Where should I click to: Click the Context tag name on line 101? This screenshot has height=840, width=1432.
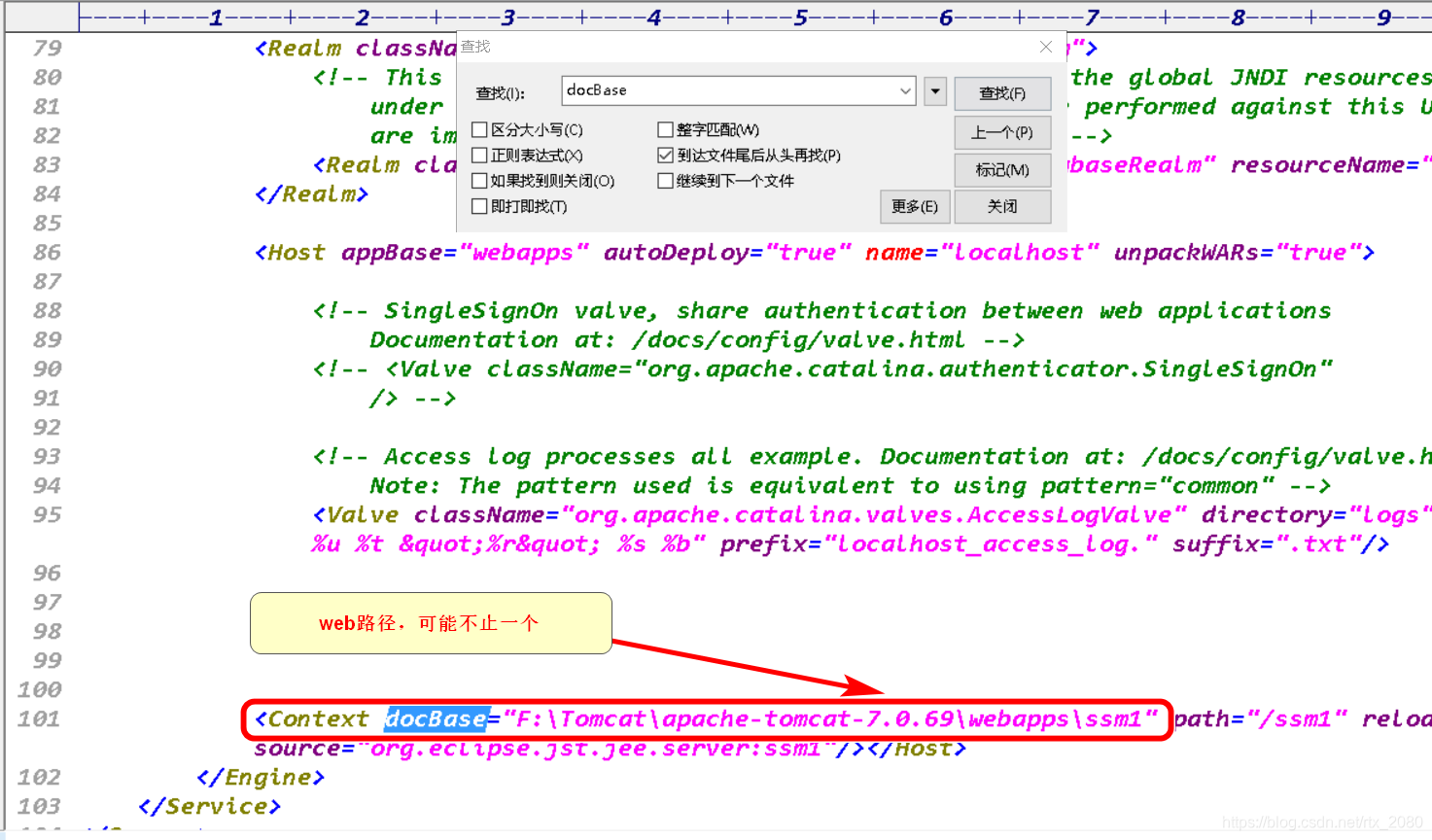tap(319, 718)
